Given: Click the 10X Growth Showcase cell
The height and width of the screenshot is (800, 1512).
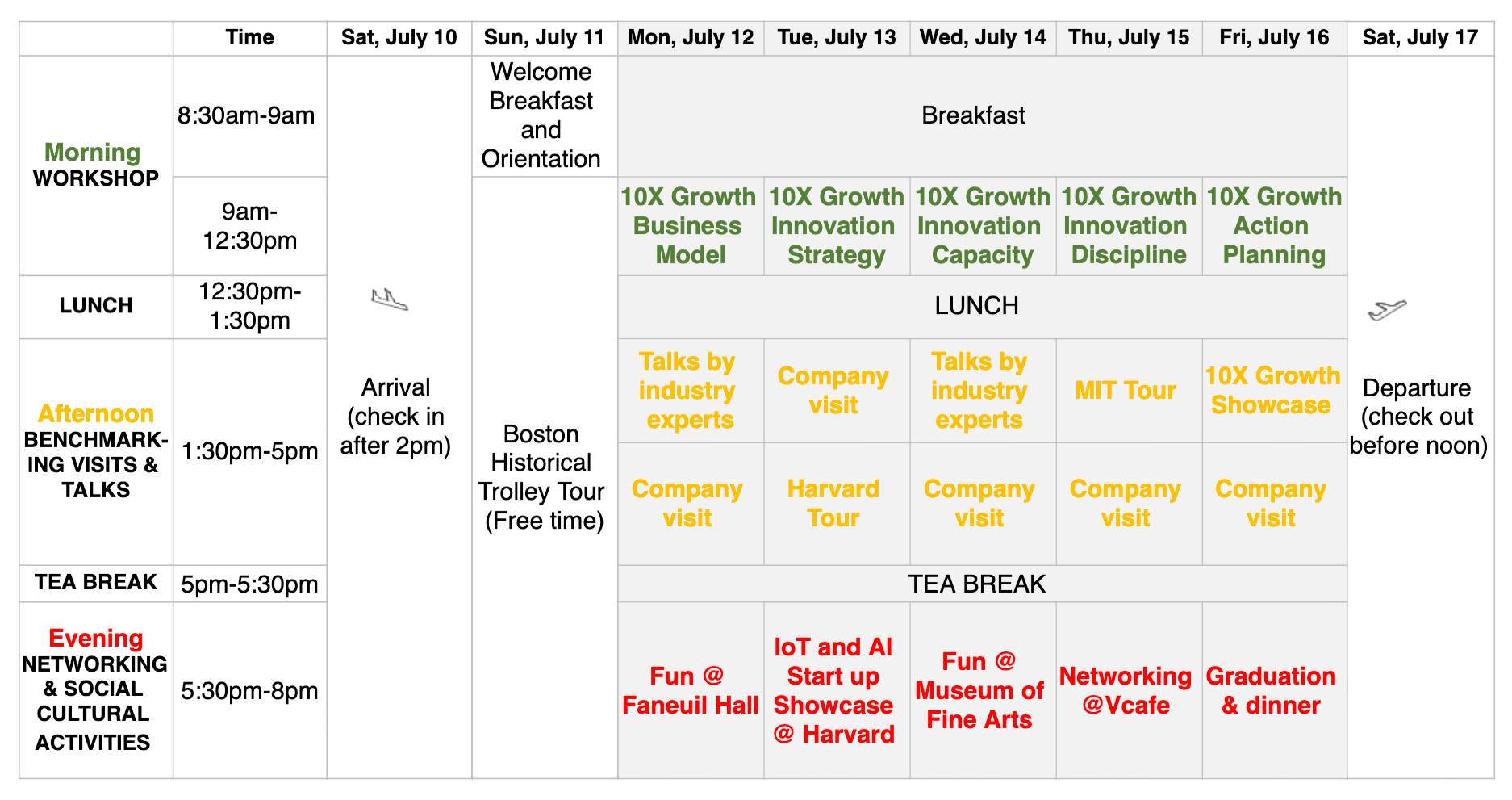Looking at the screenshot, I should [1275, 391].
